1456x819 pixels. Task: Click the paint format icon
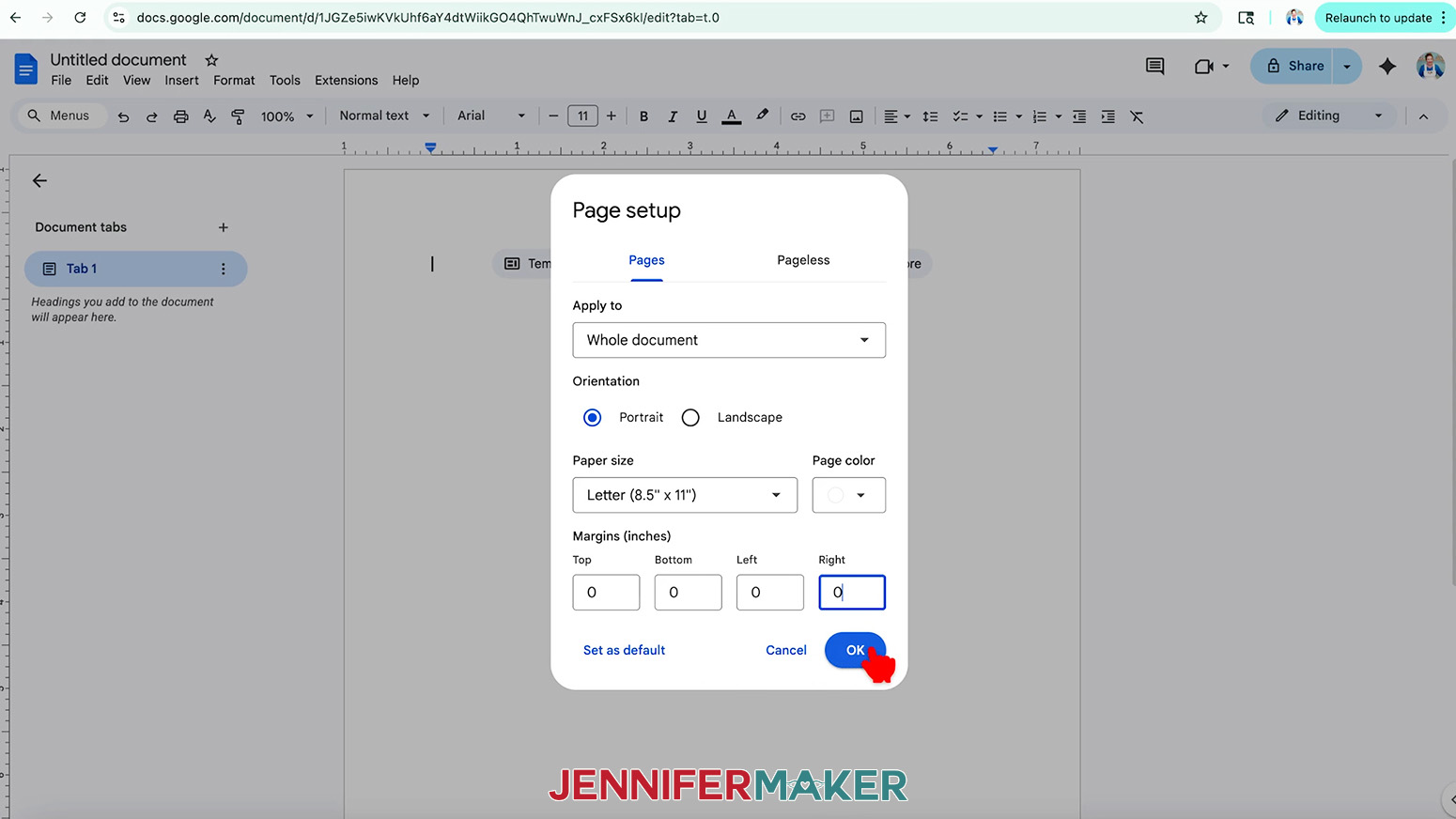pos(238,116)
